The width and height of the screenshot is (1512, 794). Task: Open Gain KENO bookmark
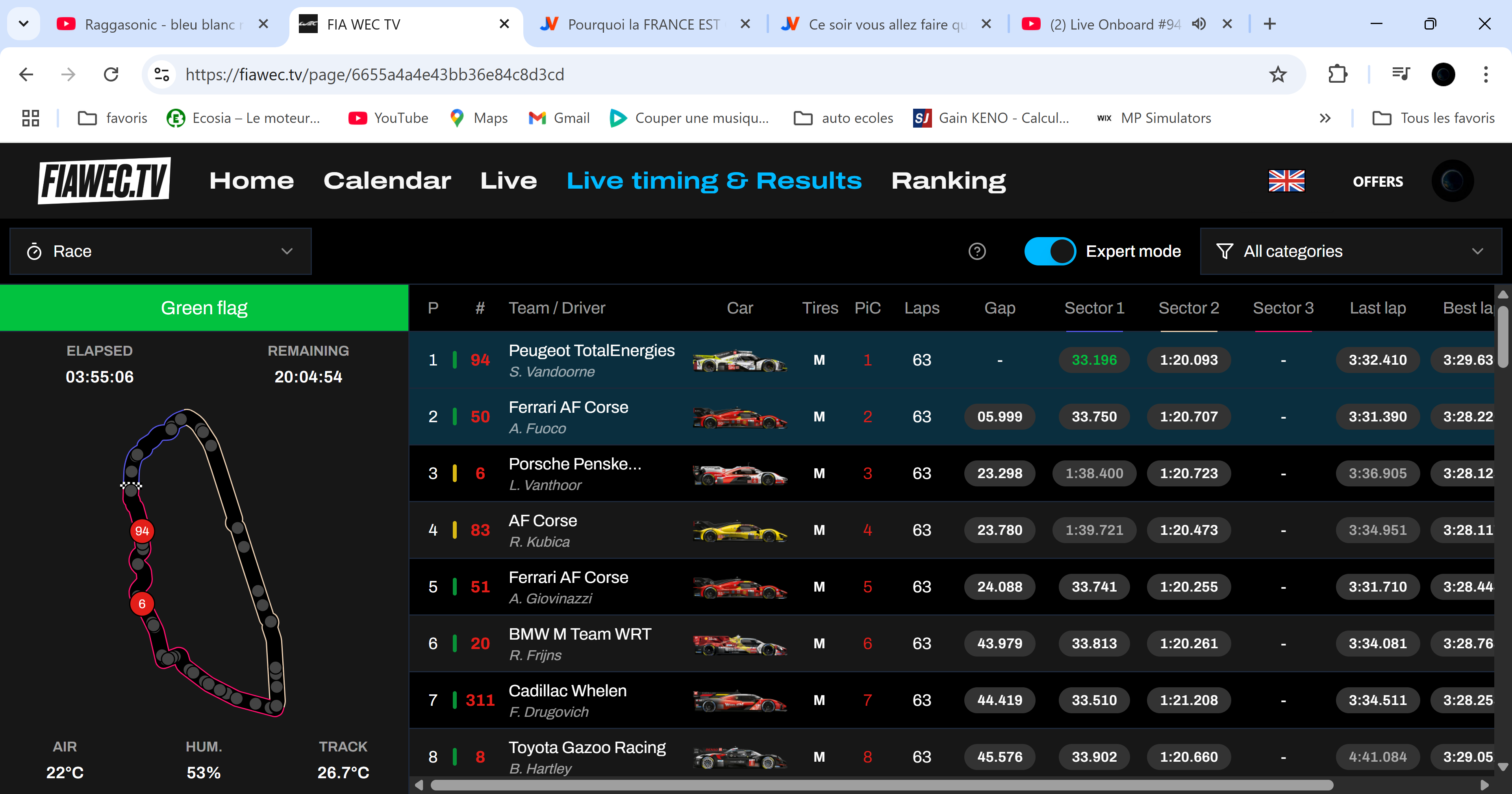coord(991,118)
